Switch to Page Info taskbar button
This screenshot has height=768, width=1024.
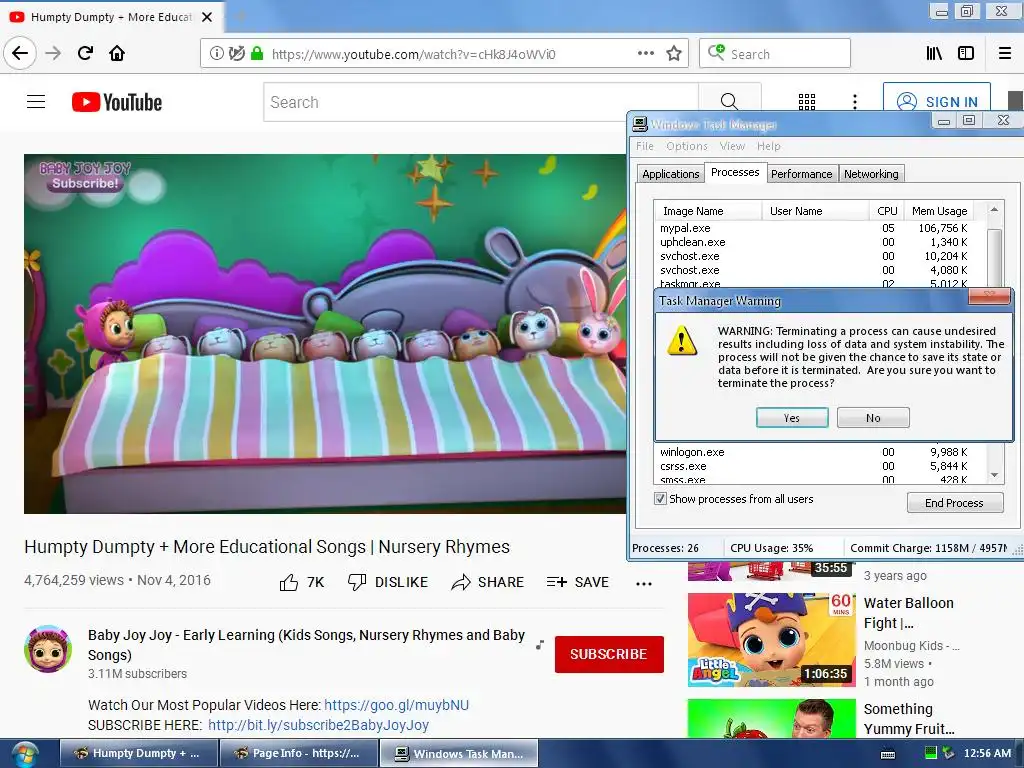[x=298, y=754]
